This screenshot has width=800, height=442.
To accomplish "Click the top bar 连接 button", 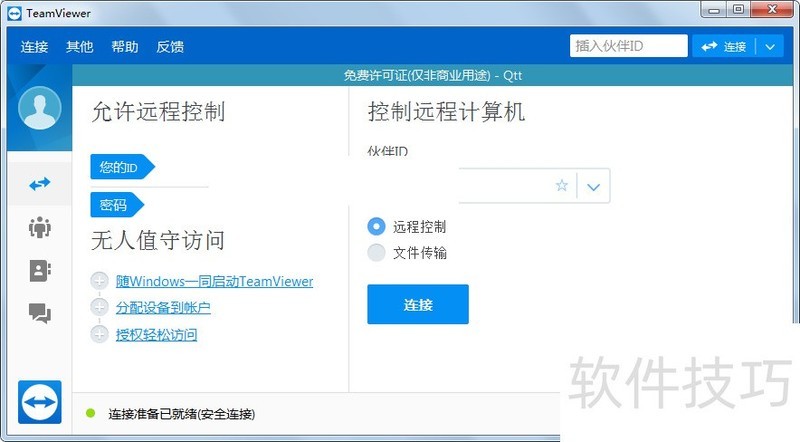I will pos(724,47).
